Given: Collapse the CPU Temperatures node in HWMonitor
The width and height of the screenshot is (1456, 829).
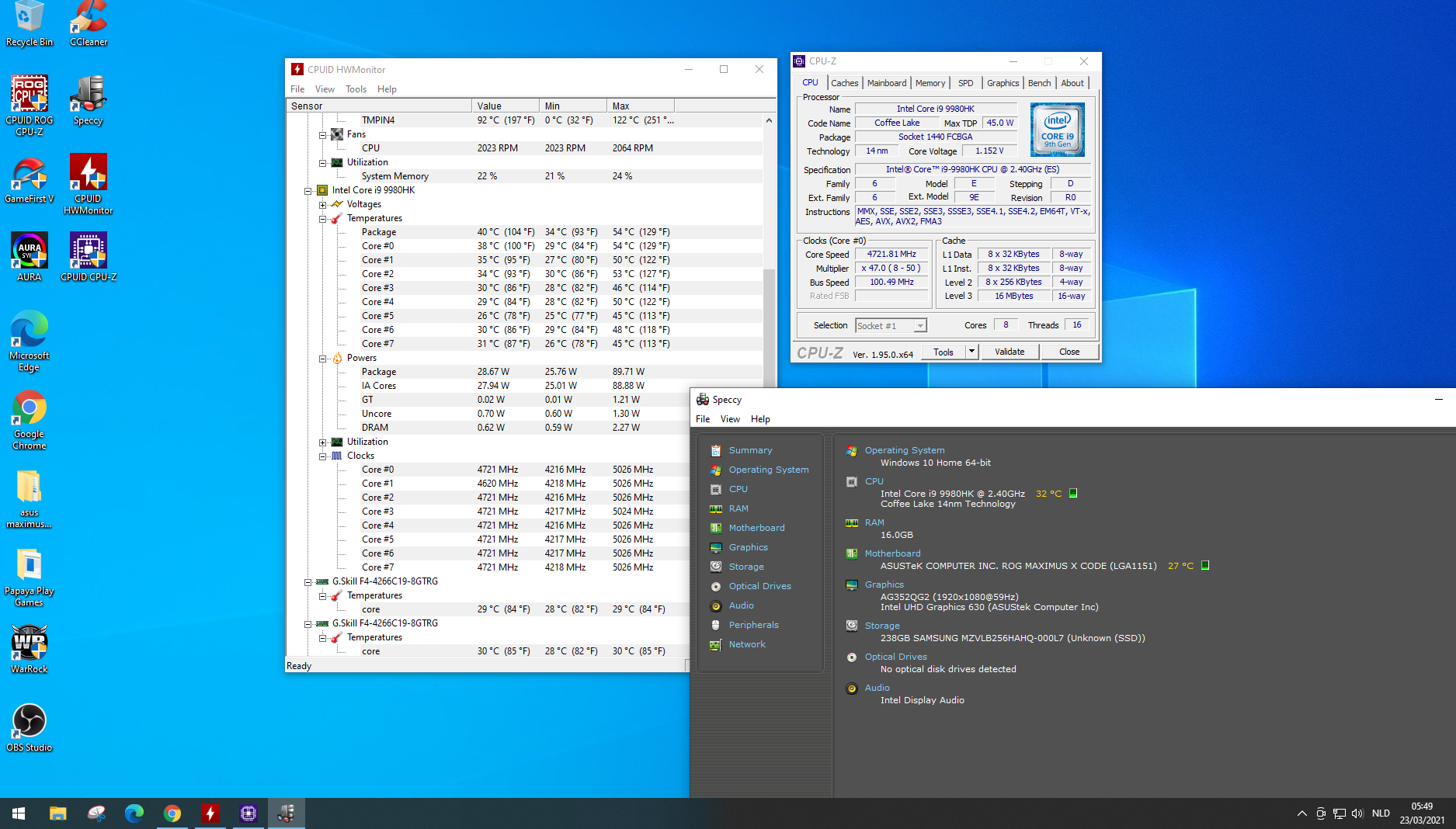Looking at the screenshot, I should point(323,219).
